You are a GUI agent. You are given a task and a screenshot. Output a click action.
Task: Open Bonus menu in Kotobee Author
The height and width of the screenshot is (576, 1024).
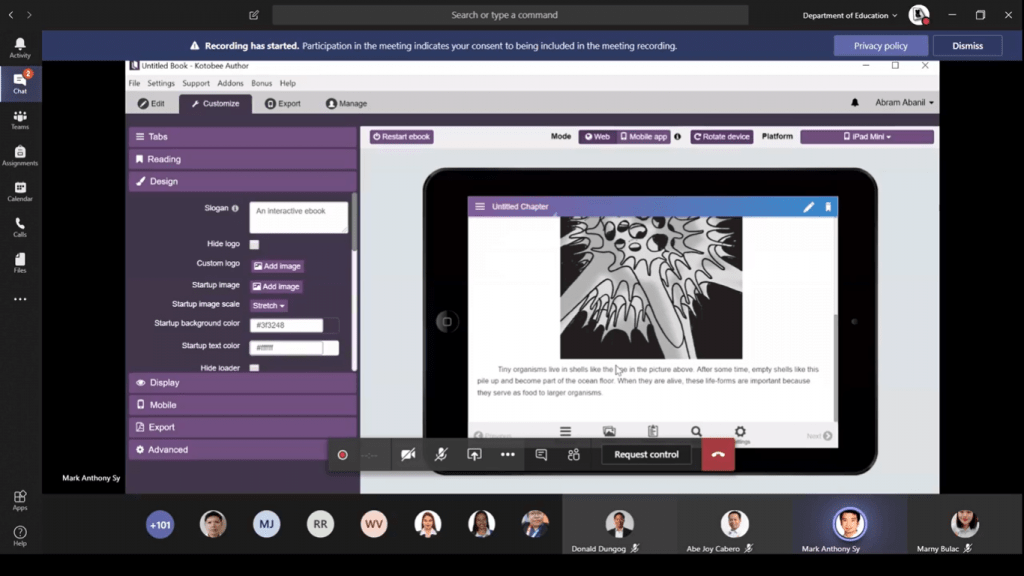(x=261, y=83)
